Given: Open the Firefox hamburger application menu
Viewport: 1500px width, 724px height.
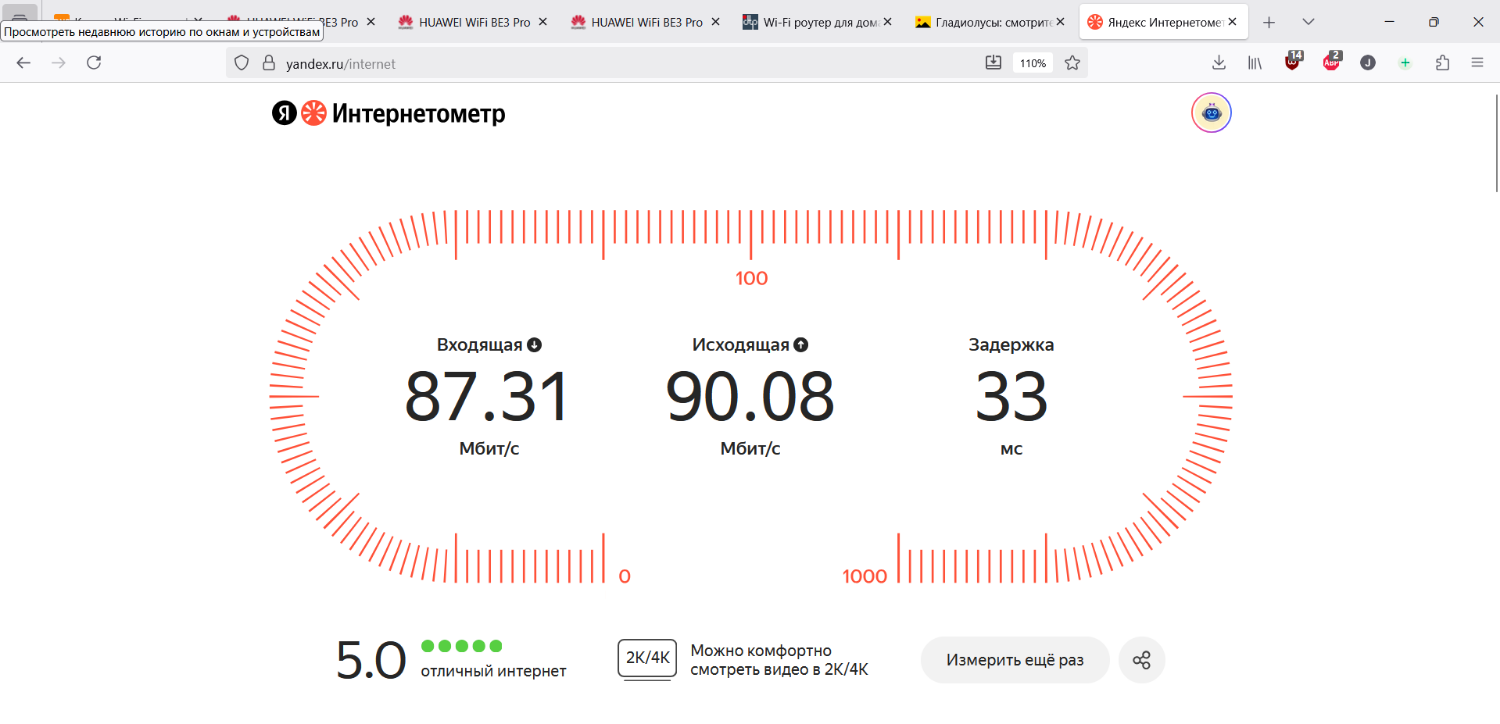Looking at the screenshot, I should pos(1477,63).
